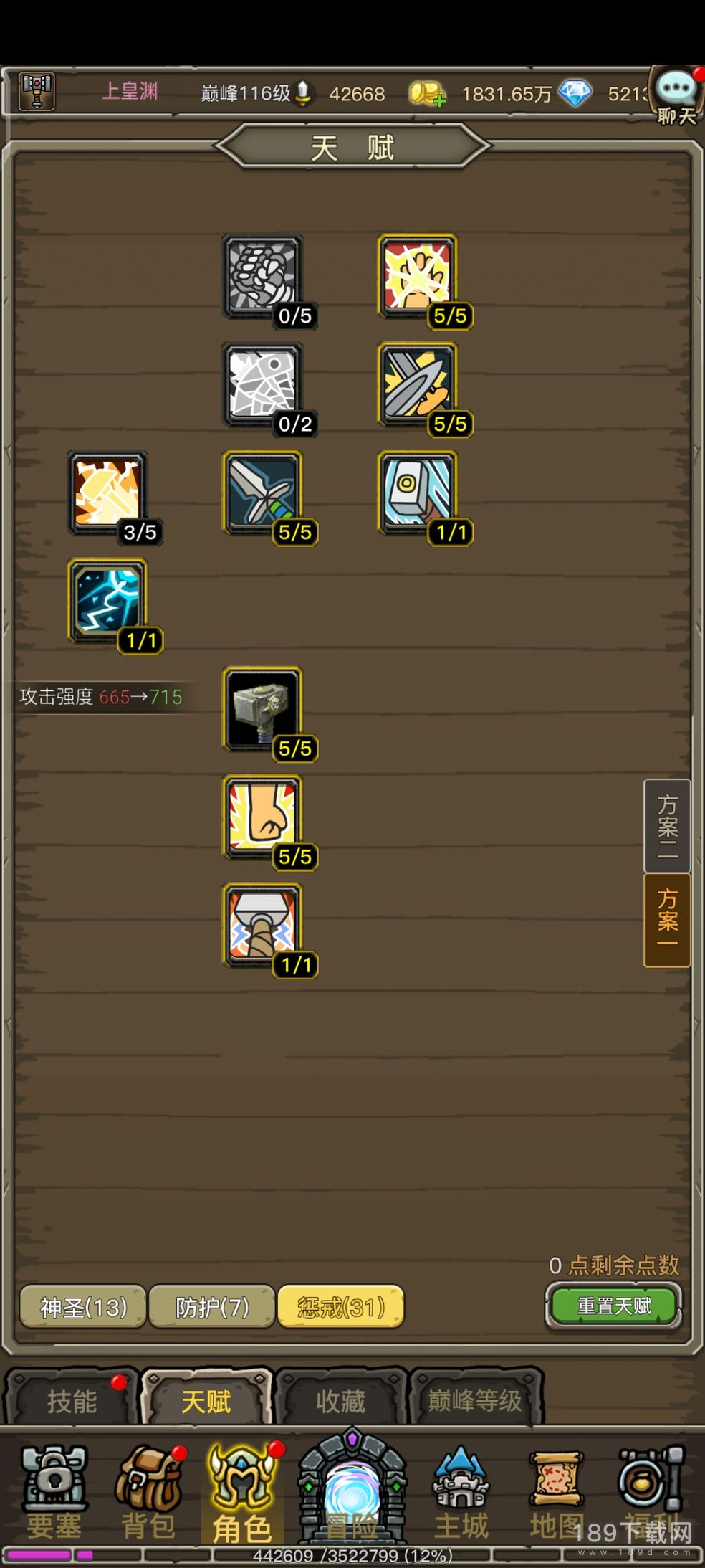Select the glowing hand talent 5/5
The image size is (705, 1568).
(418, 276)
